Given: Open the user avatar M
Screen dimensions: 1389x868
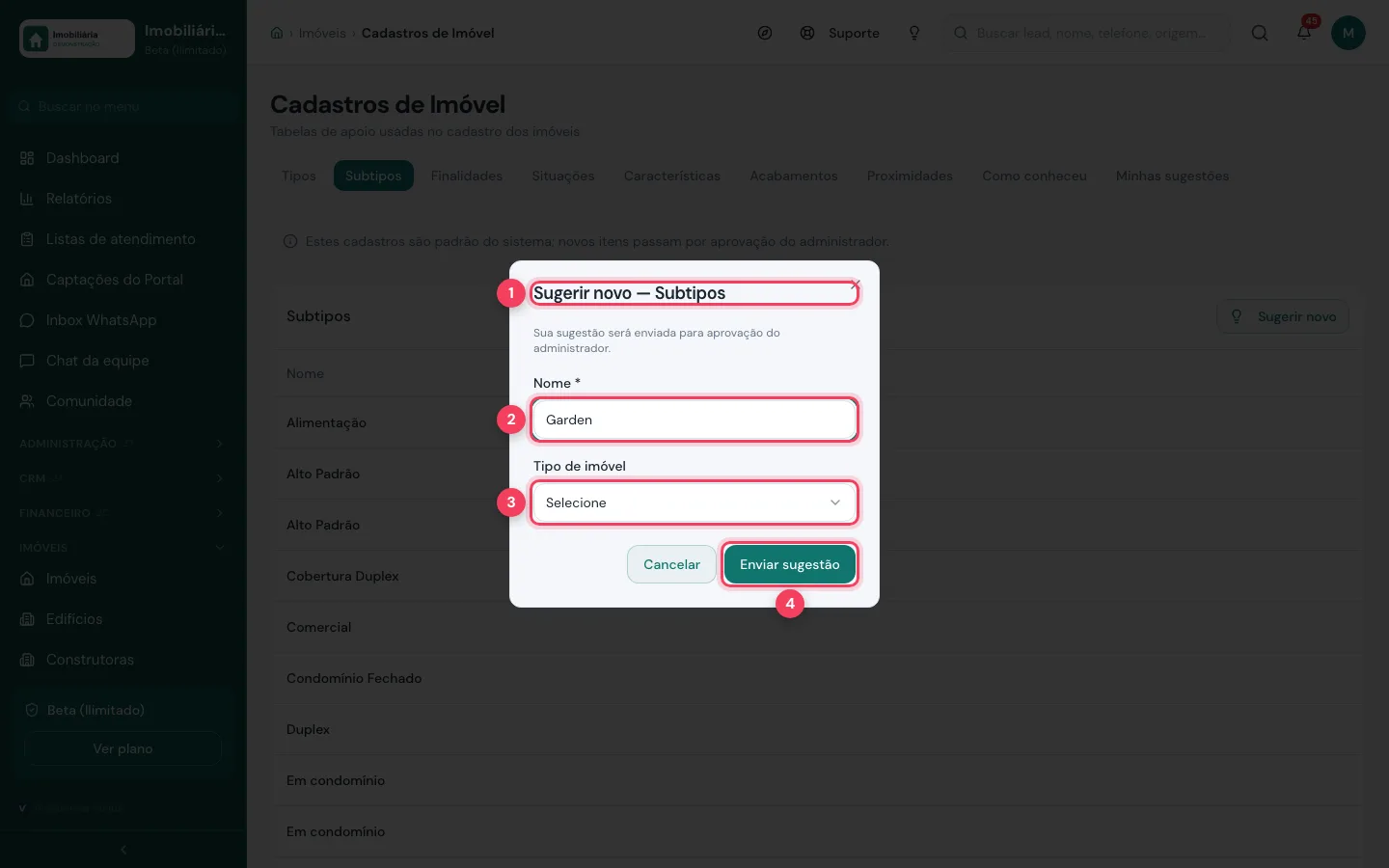Looking at the screenshot, I should (1348, 33).
